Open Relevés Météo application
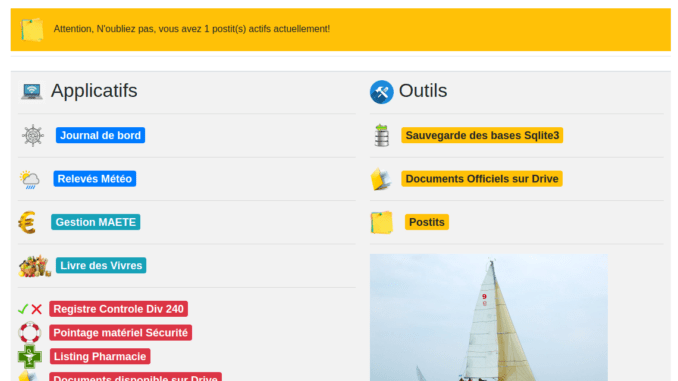678x381 pixels. point(95,179)
